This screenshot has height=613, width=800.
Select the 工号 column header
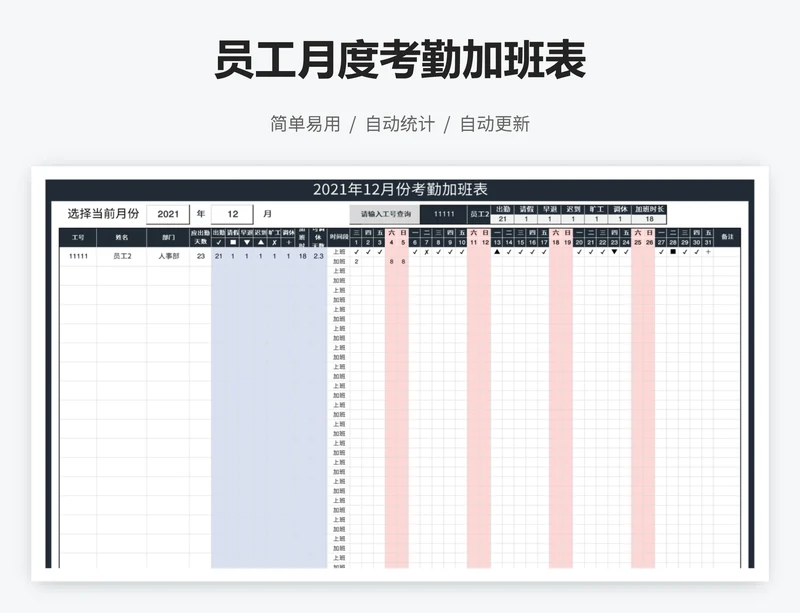pyautogui.click(x=78, y=237)
